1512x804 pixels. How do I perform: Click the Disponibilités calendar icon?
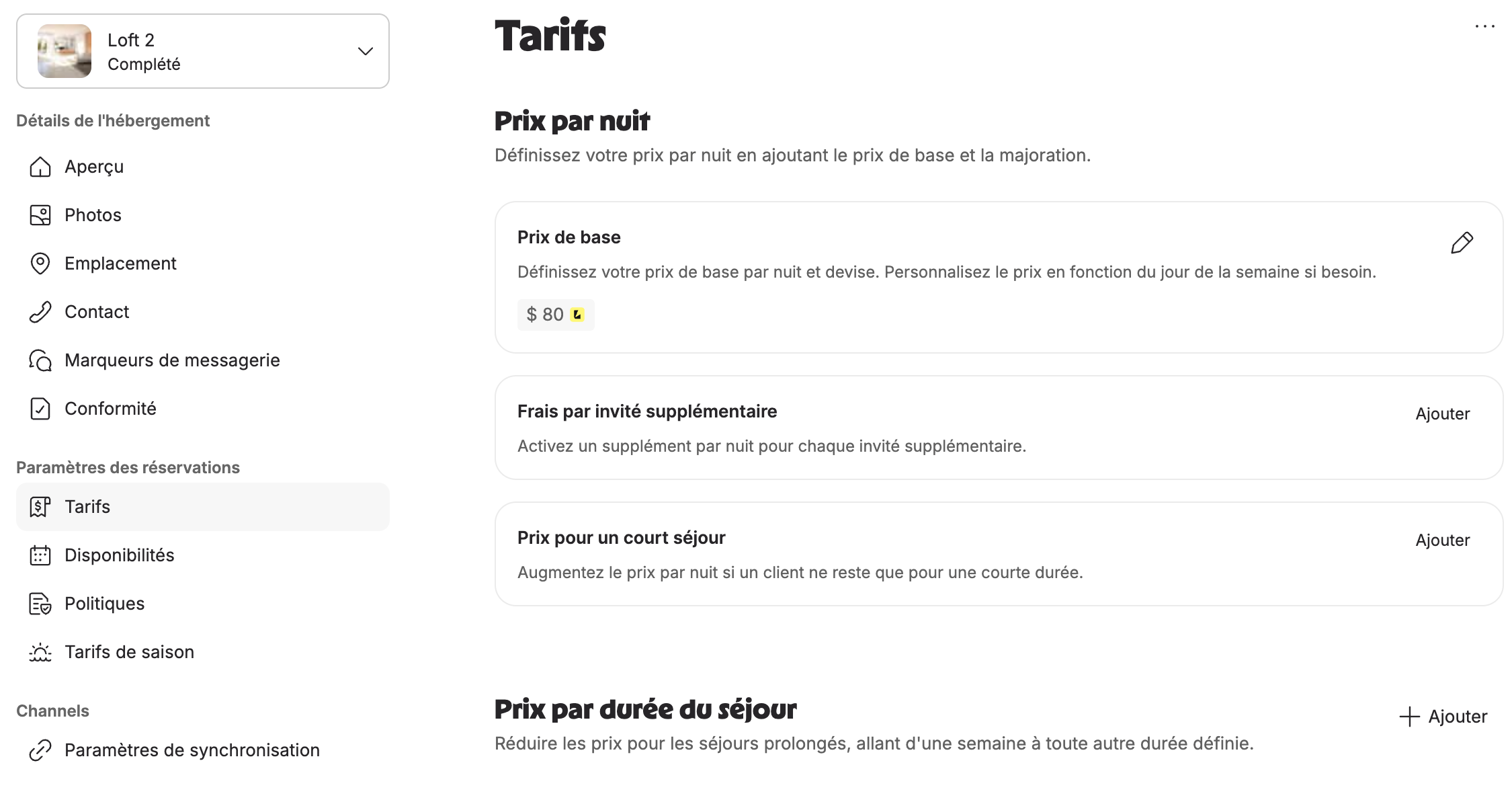[x=40, y=555]
